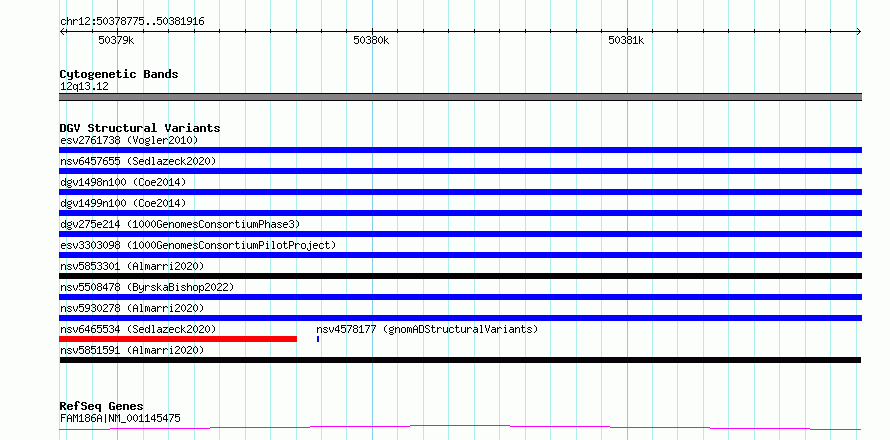This screenshot has height=440, width=890.
Task: Open esv3303098 1000GenomesConsortiumPilotProject label
Action: tap(198, 245)
